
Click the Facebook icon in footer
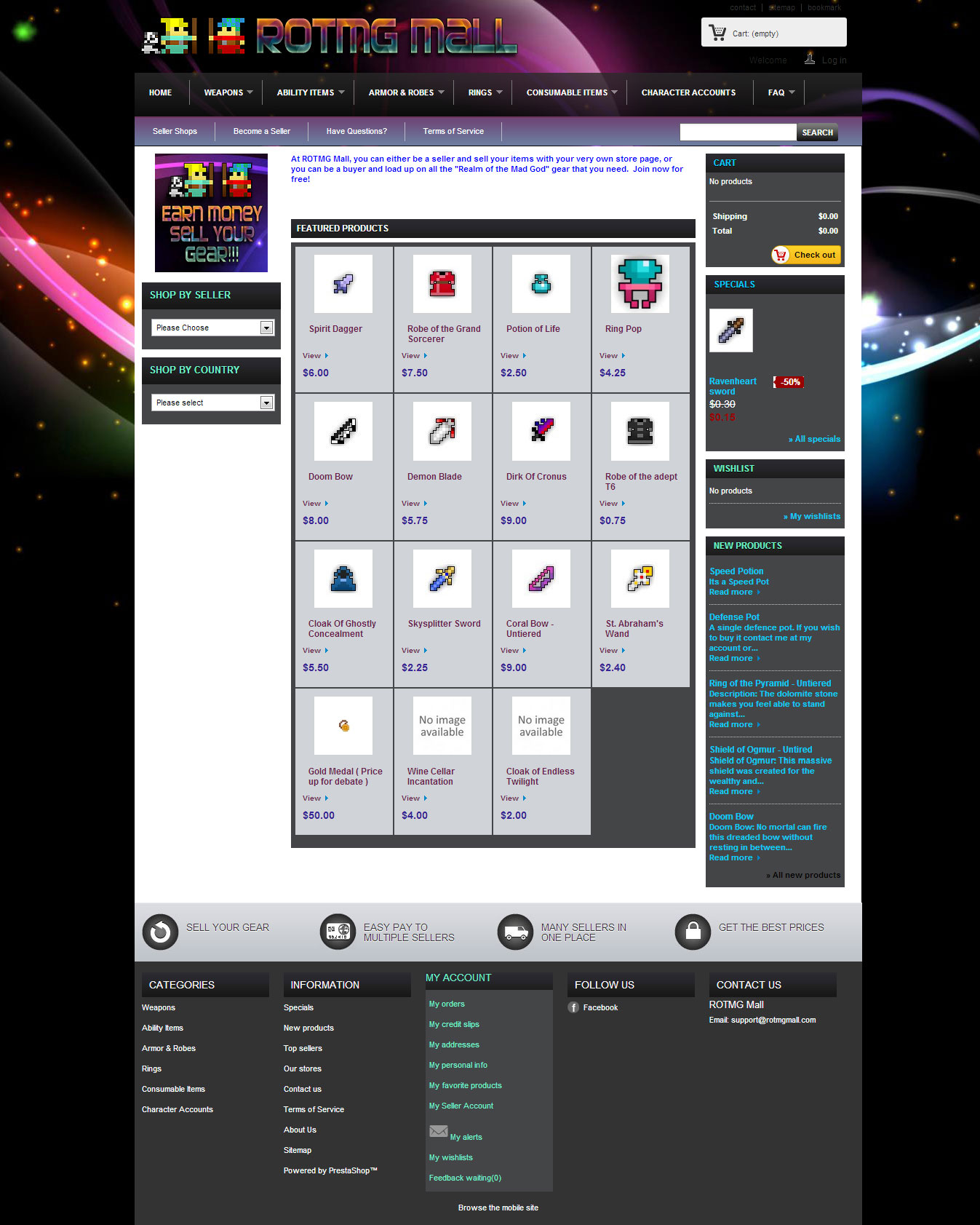(x=573, y=1007)
